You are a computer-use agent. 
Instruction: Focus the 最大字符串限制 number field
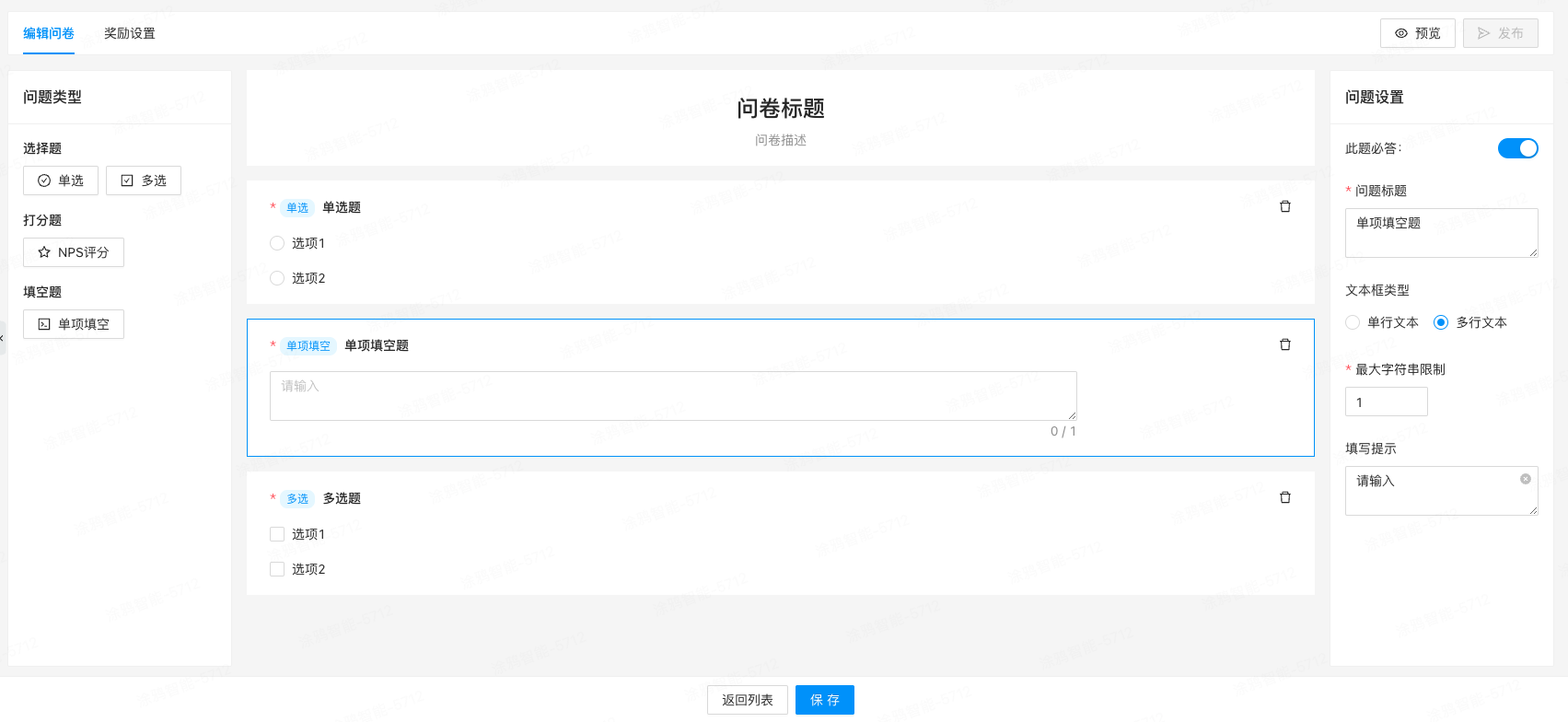point(1387,402)
